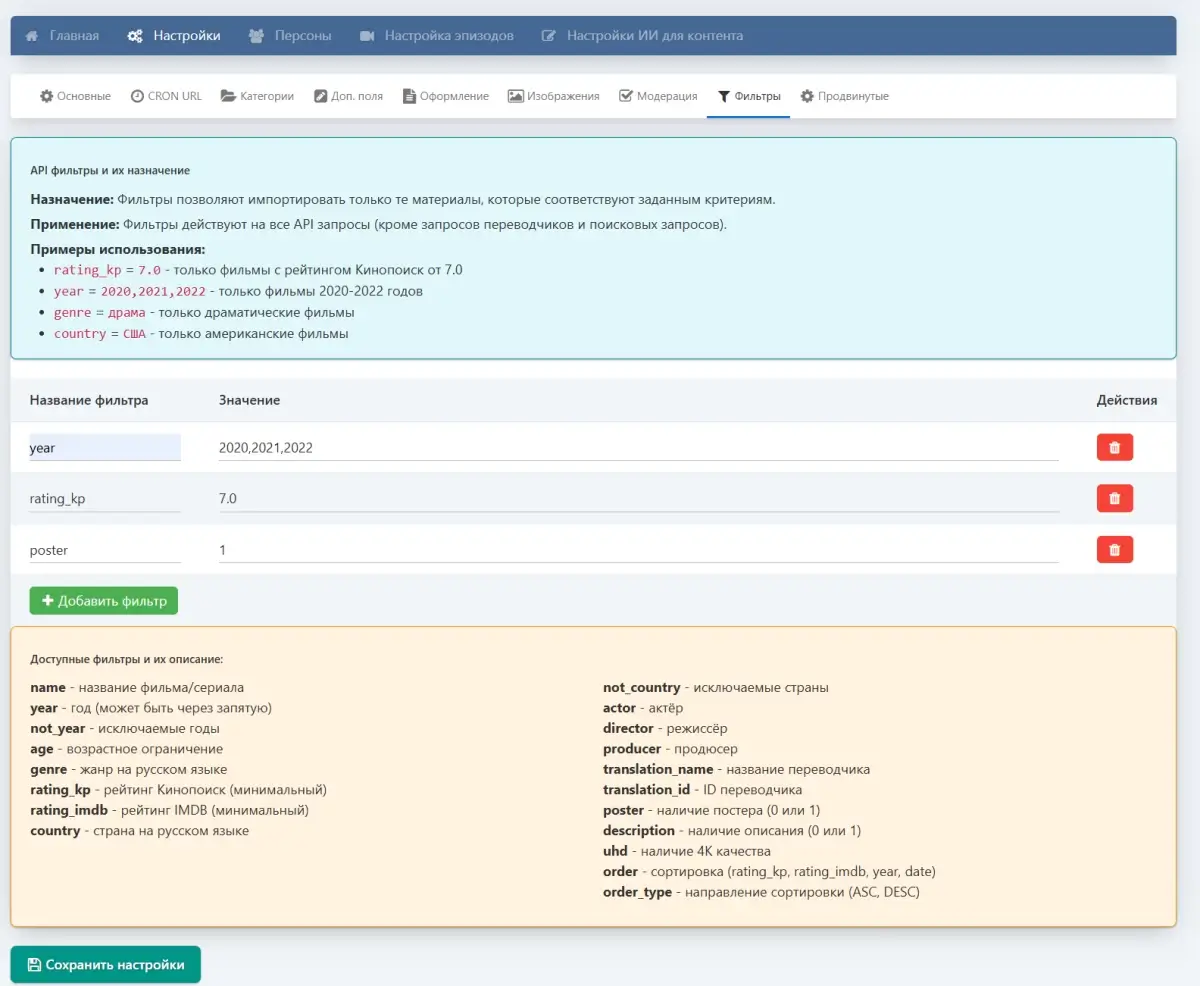The height and width of the screenshot is (986, 1200).
Task: Switch to the Продвинутые tab
Action: click(844, 96)
